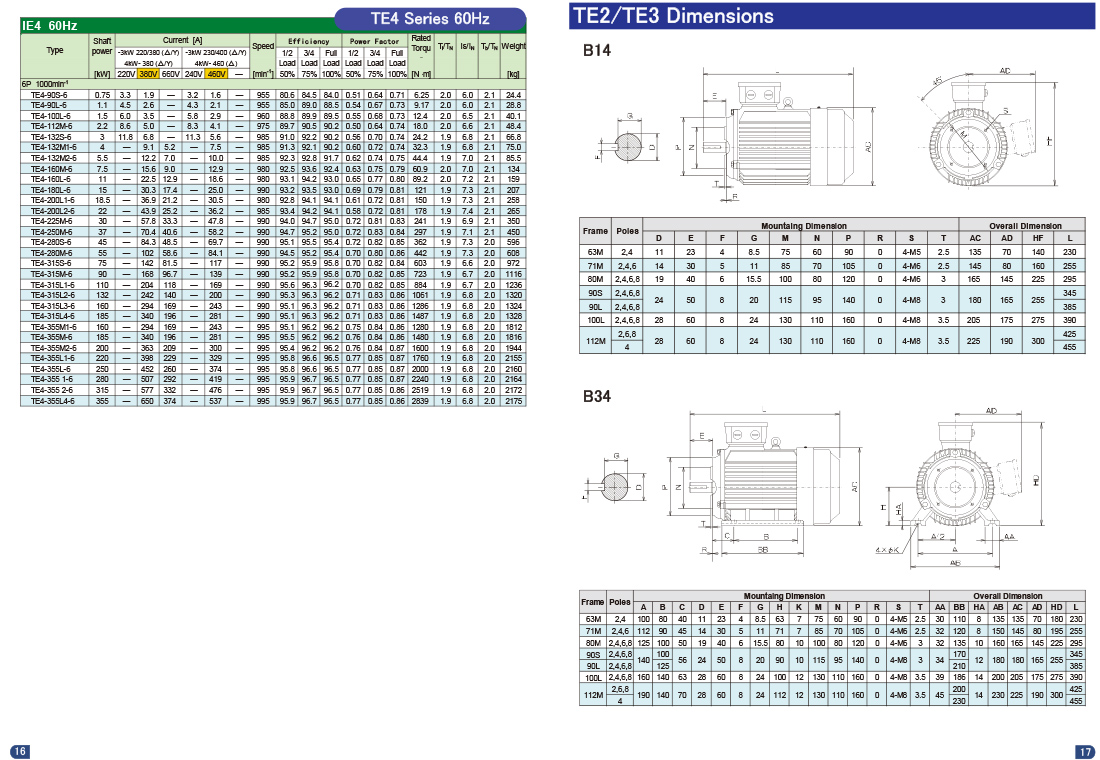Viewport: 1100px width, 760px height.
Task: Click the Weight column header
Action: point(514,47)
